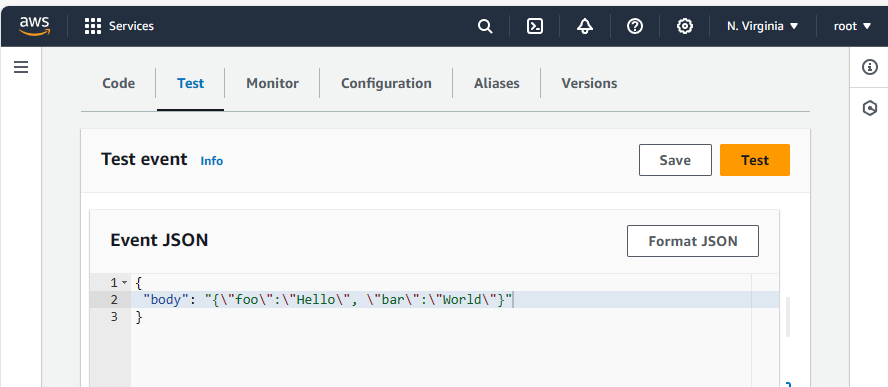
Task: Click the AWS logo home icon
Action: pyautogui.click(x=34, y=26)
